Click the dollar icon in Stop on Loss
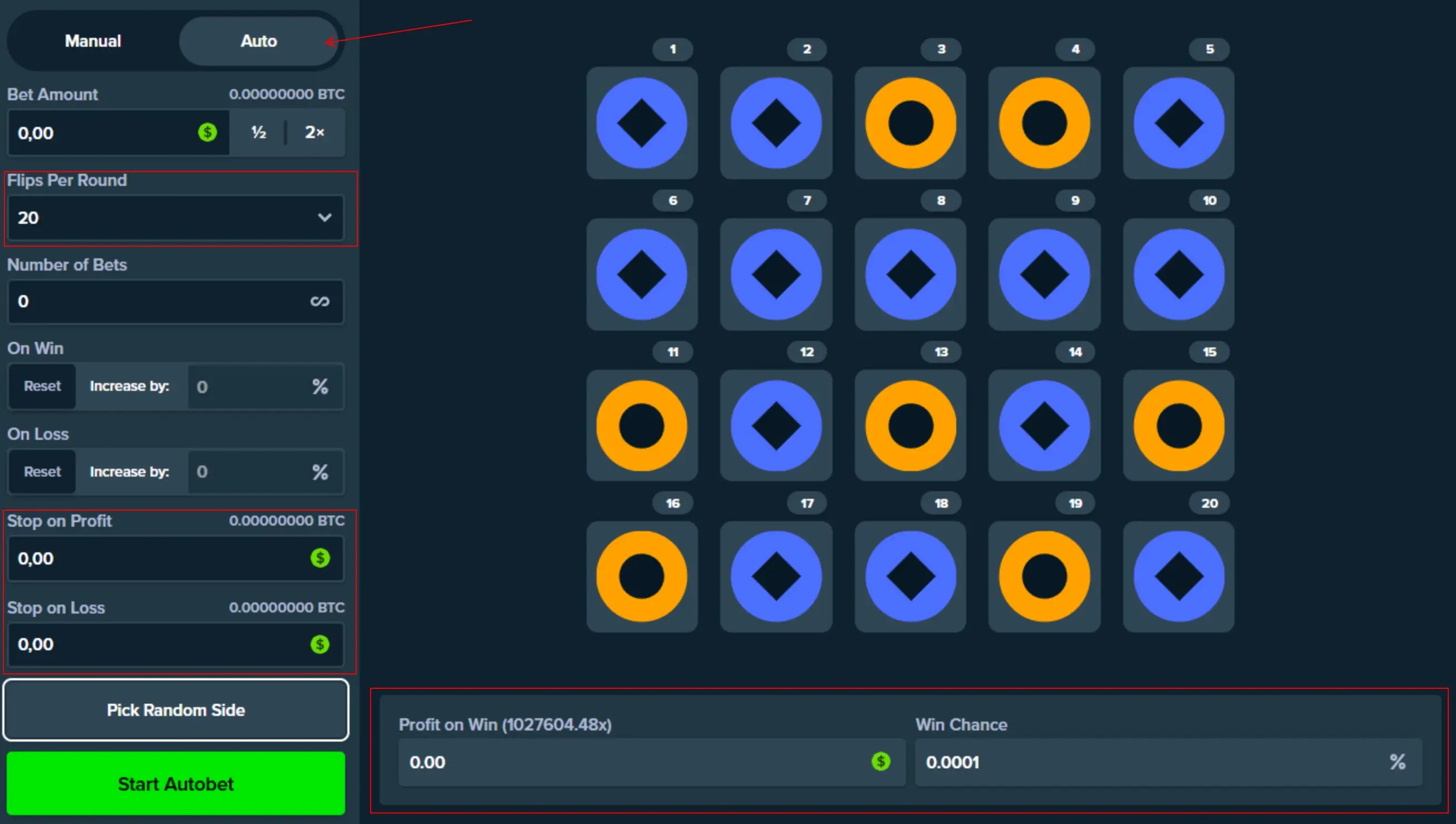Screen dimensions: 1456x824 point(320,645)
